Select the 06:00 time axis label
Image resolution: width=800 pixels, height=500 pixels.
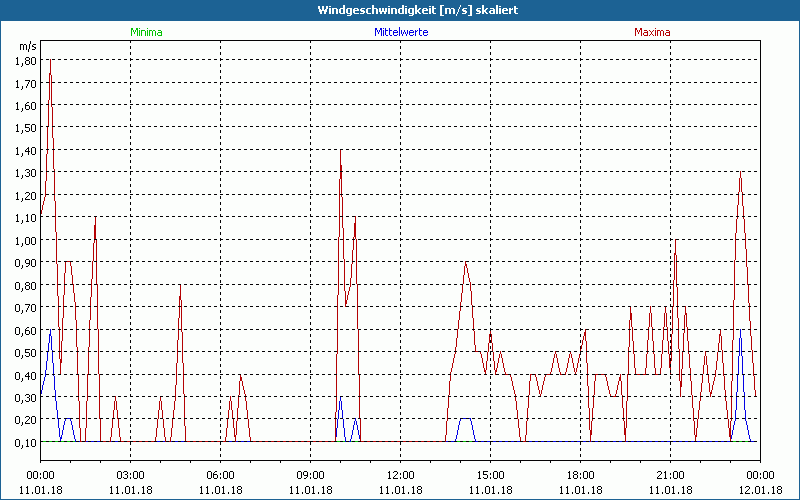(220, 475)
